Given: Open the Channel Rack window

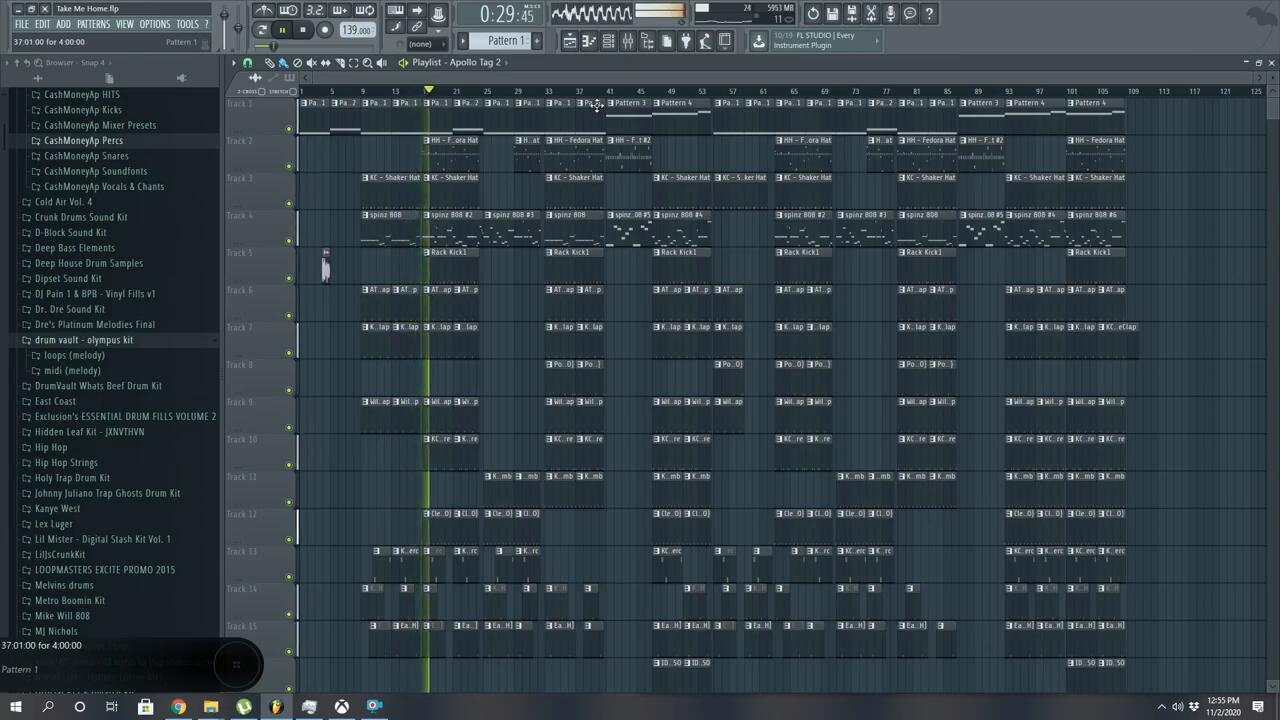Looking at the screenshot, I should pos(608,41).
